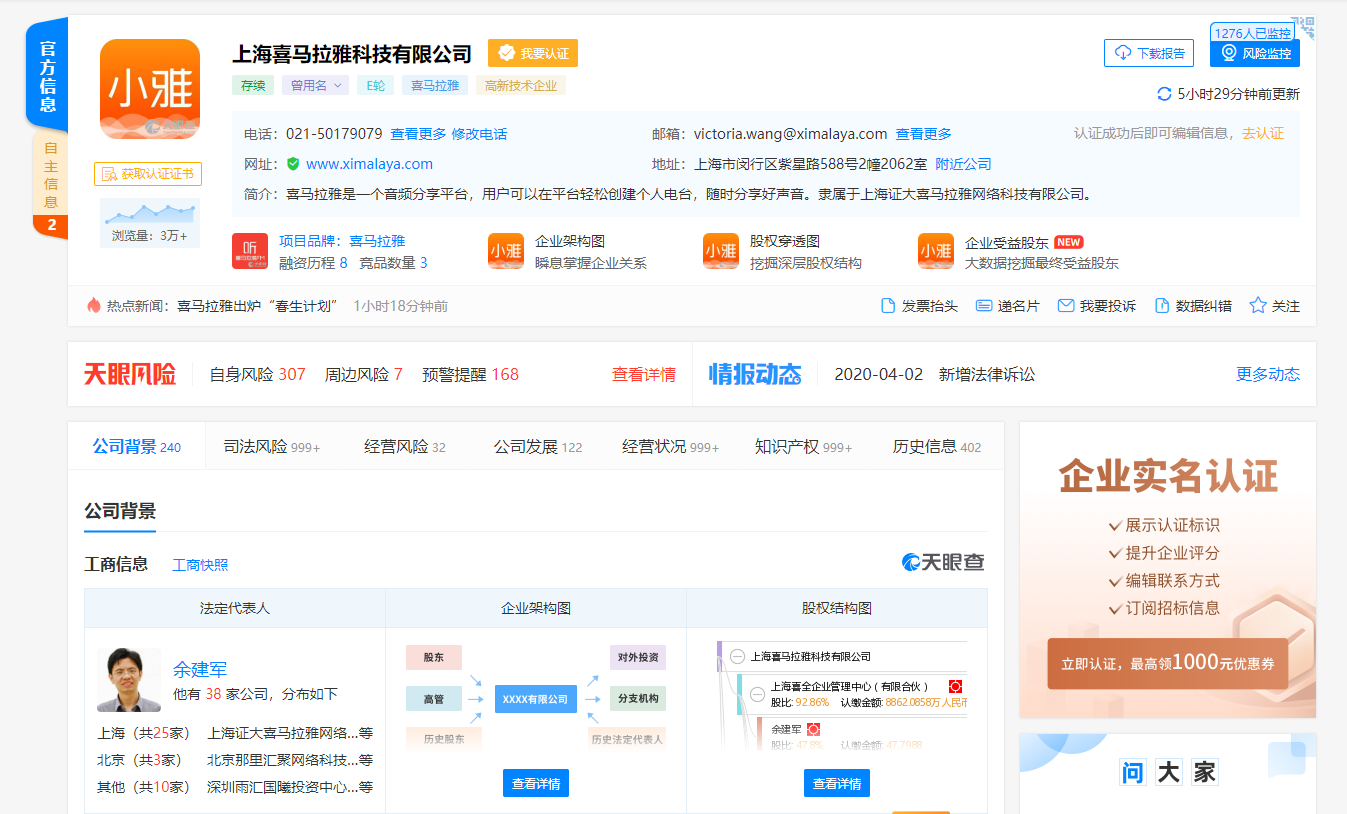Select the 知识产权 tab
The width and height of the screenshot is (1347, 814).
(803, 447)
